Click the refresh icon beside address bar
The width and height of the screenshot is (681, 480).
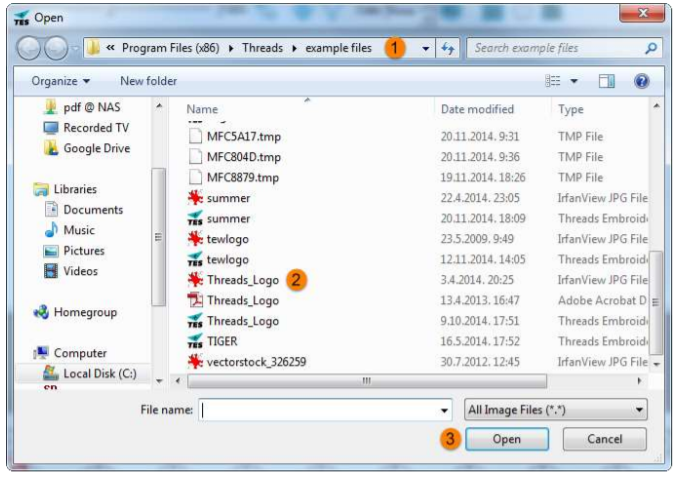[x=448, y=48]
